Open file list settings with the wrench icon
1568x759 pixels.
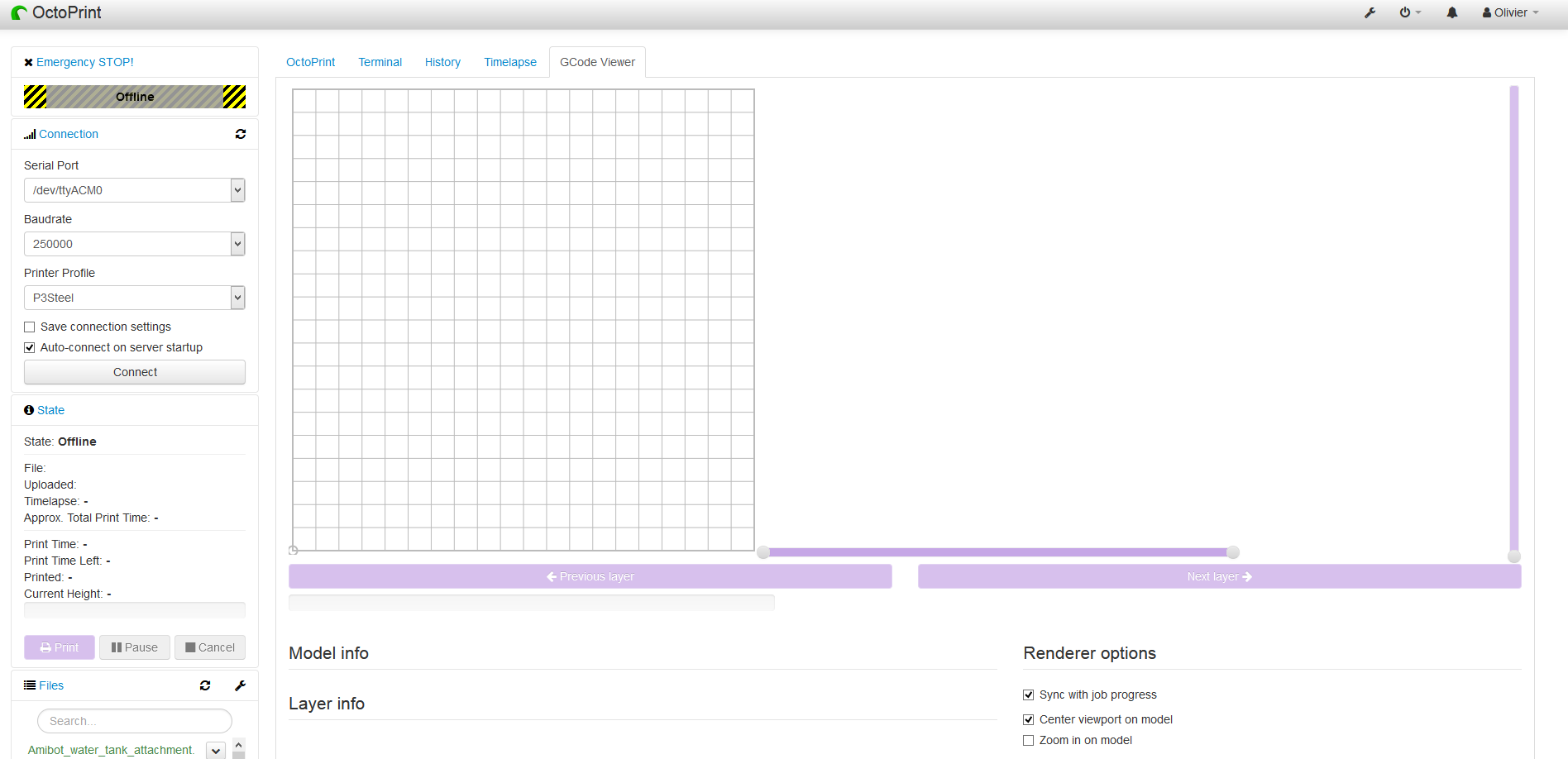(241, 685)
